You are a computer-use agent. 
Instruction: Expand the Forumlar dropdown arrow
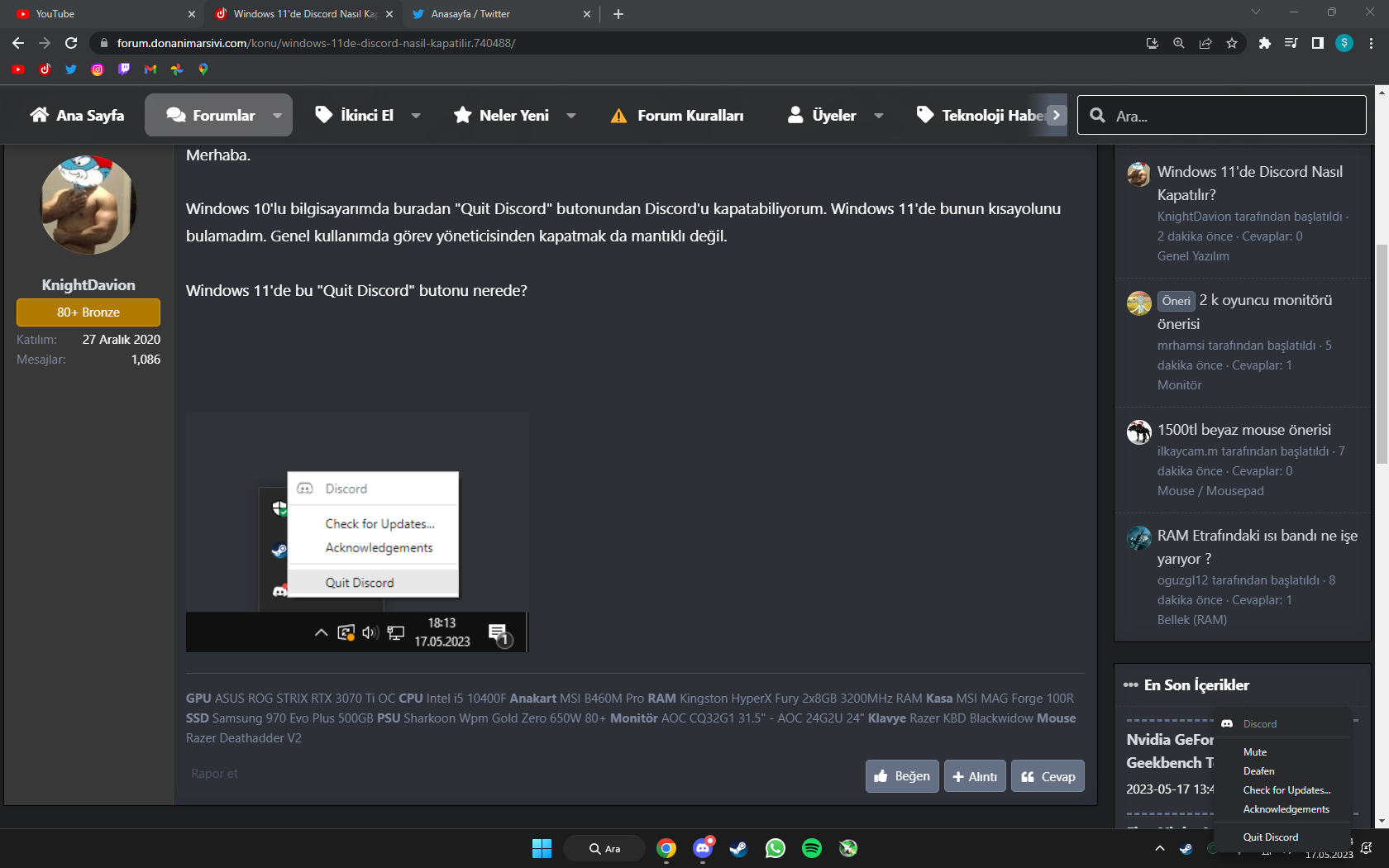pyautogui.click(x=278, y=116)
